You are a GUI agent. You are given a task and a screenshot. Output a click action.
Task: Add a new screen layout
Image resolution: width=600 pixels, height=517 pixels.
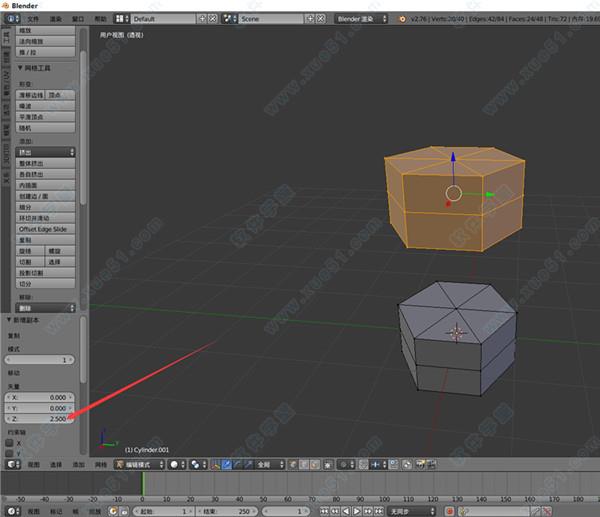coord(202,18)
